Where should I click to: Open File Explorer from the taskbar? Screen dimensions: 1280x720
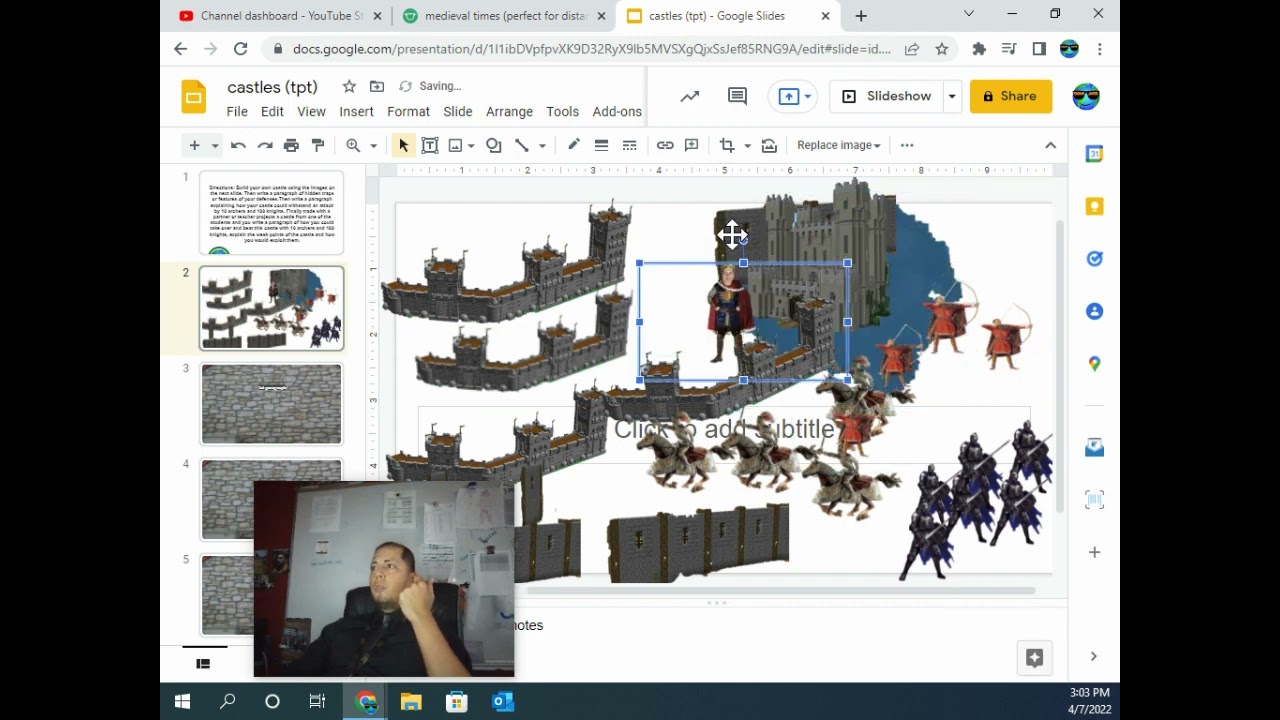(411, 702)
